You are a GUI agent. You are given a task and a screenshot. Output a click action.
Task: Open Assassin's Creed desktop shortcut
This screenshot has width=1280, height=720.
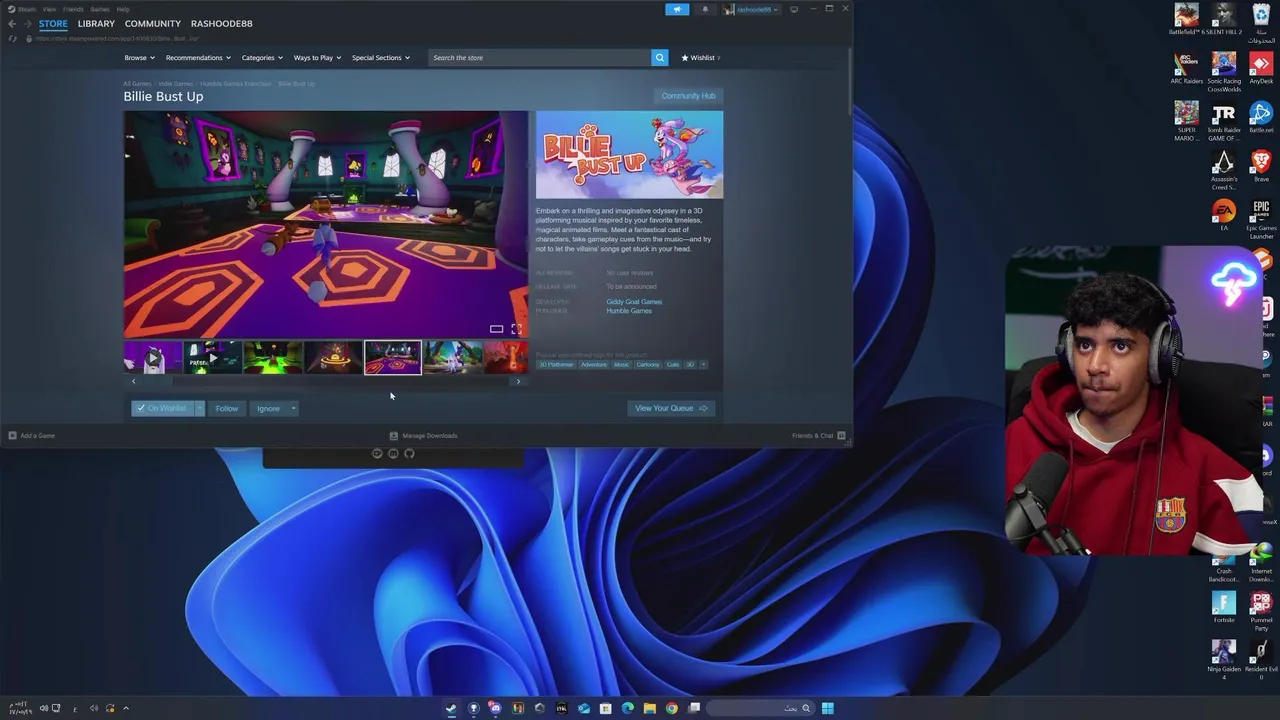(x=1224, y=171)
